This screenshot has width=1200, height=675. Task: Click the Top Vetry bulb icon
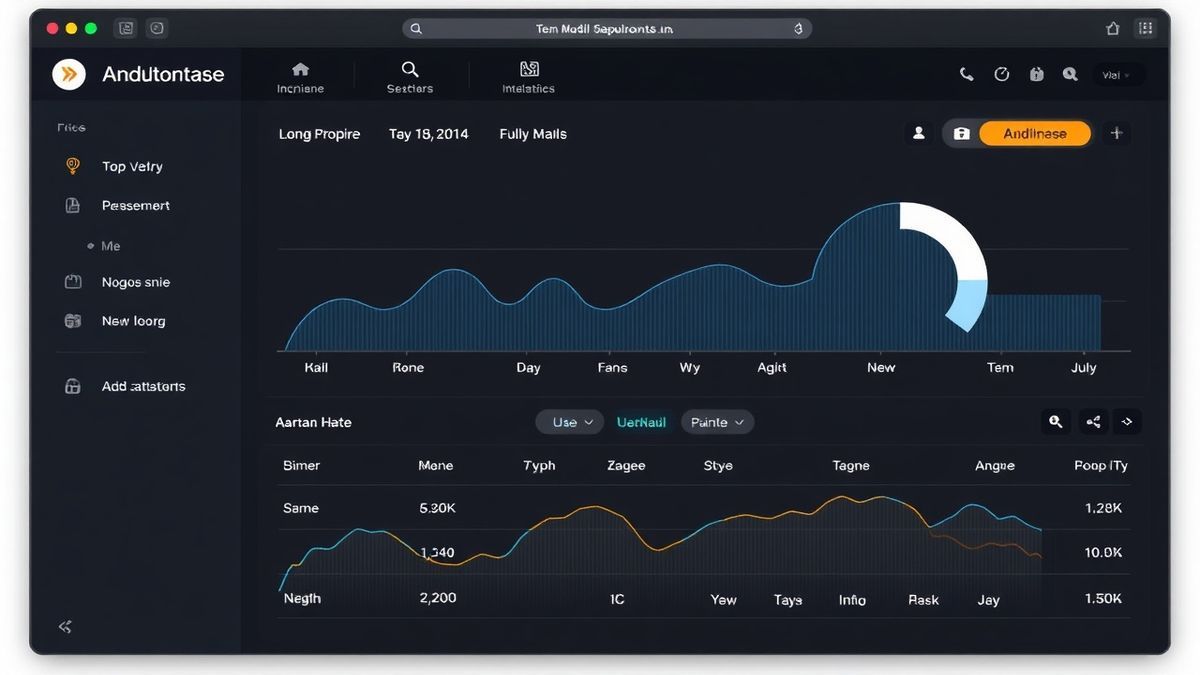[72, 166]
